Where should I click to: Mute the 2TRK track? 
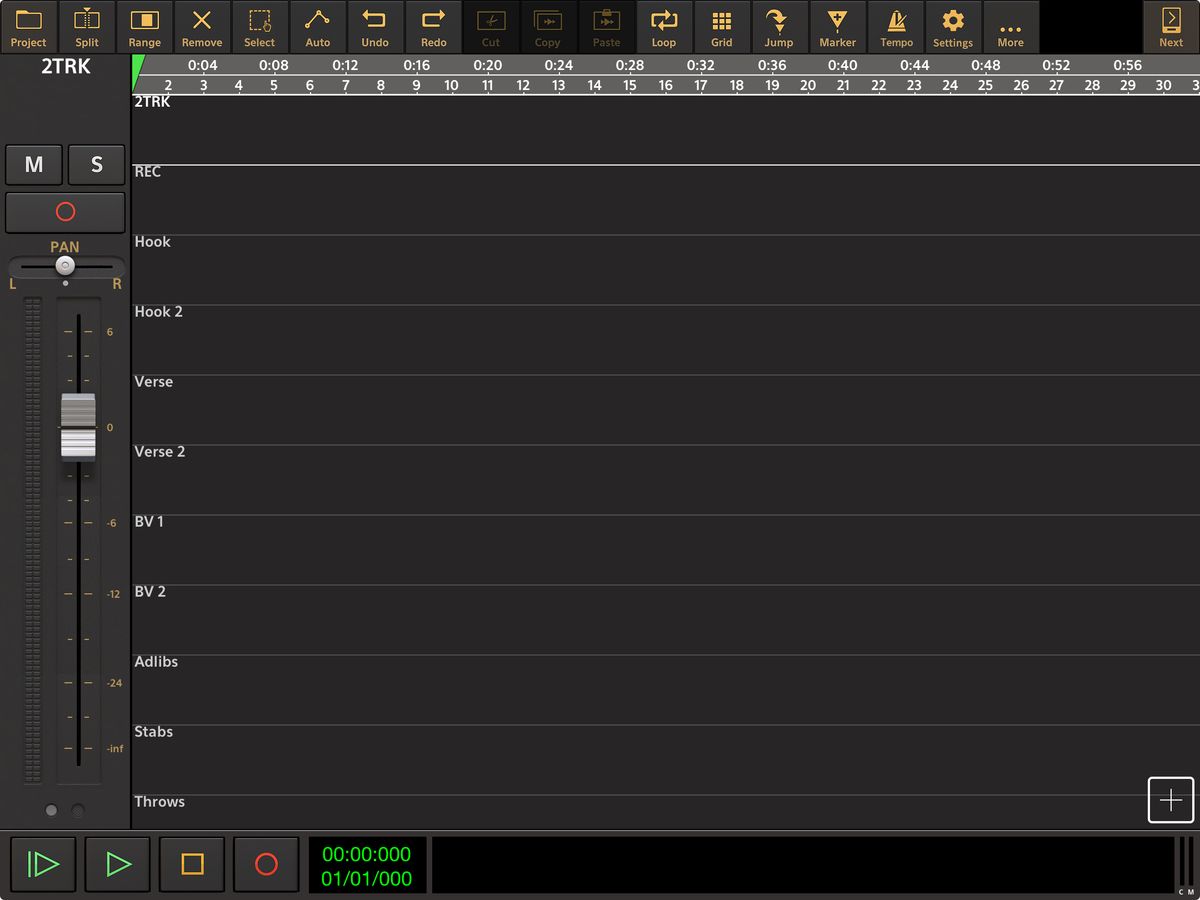pos(34,165)
